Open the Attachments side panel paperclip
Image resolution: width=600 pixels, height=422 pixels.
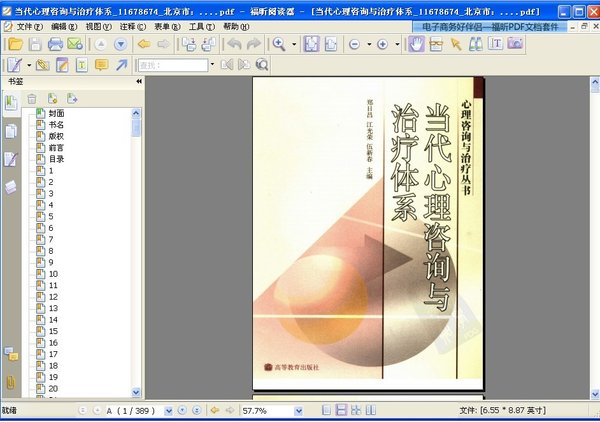pyautogui.click(x=11, y=382)
